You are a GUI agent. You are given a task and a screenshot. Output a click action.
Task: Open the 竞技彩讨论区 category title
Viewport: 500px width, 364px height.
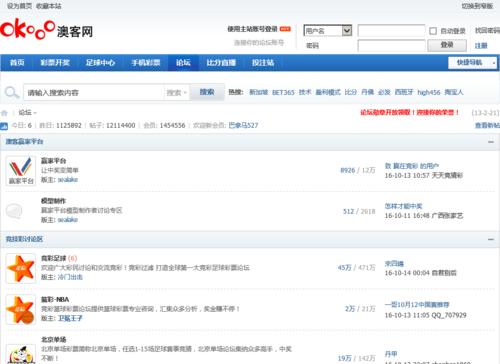[x=24, y=239]
